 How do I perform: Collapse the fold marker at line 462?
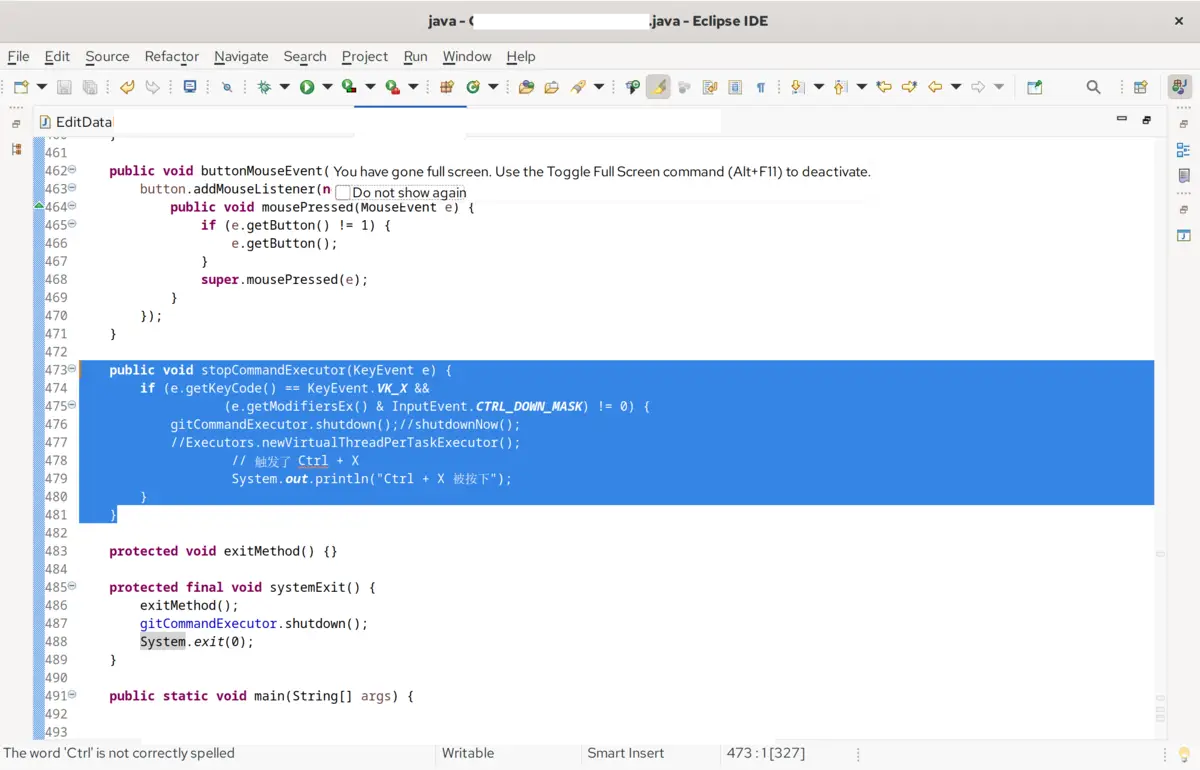pos(72,170)
